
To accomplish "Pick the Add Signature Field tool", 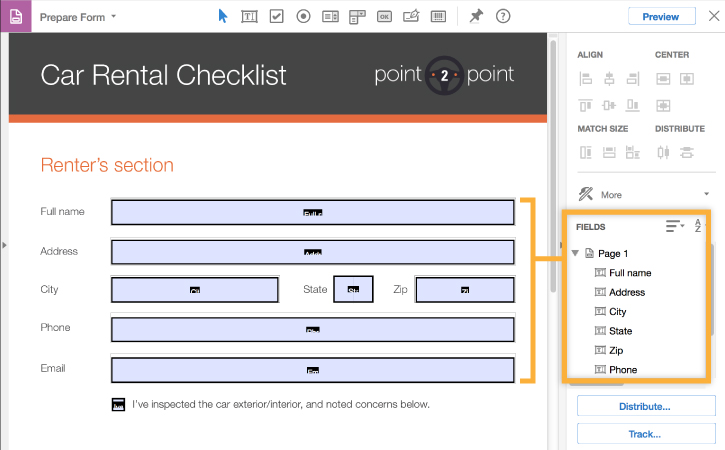I will [411, 16].
